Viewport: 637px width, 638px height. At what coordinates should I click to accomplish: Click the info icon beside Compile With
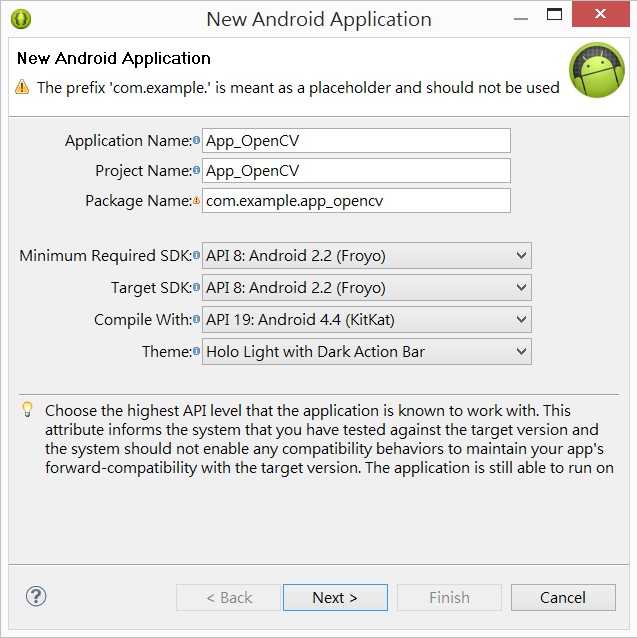(x=196, y=319)
